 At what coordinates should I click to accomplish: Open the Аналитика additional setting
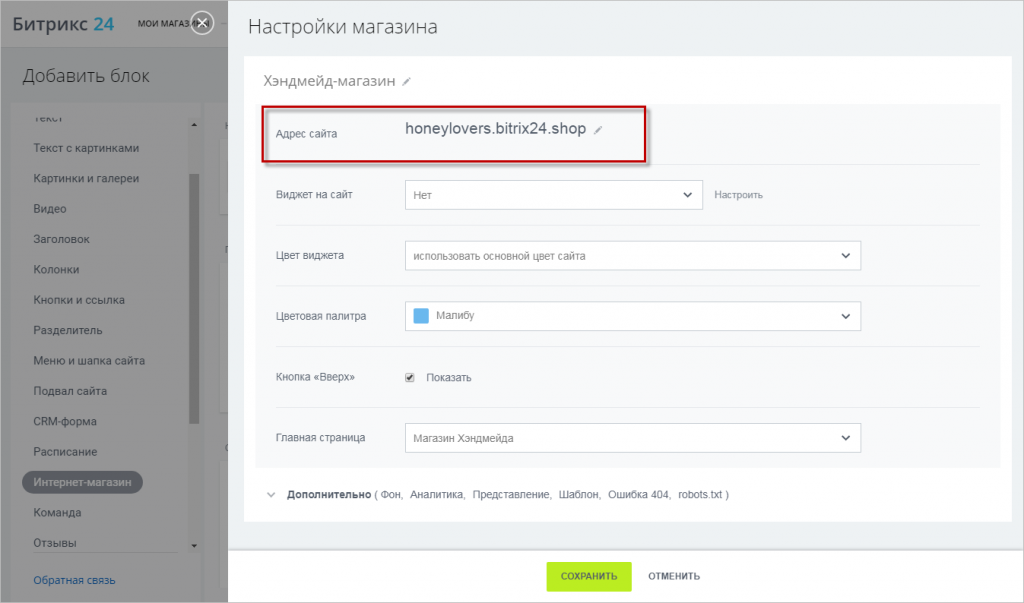436,495
